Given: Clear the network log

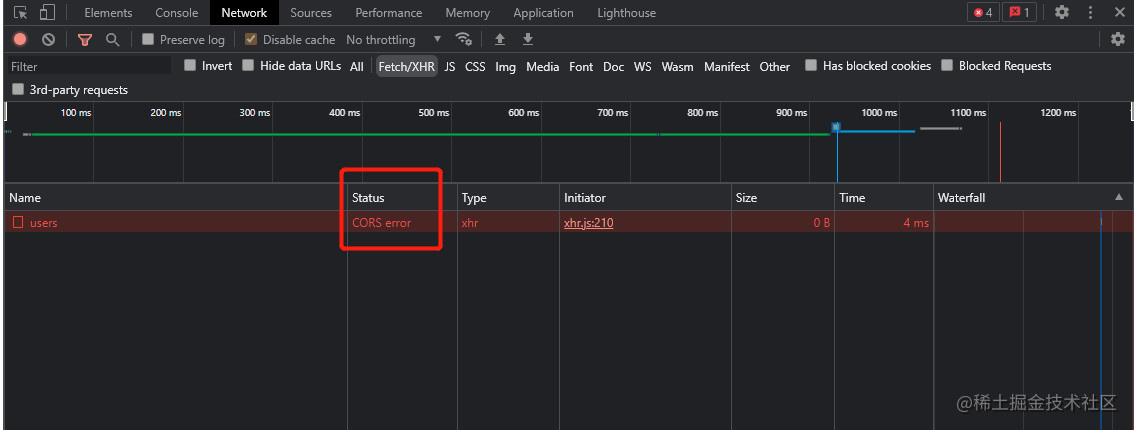Looking at the screenshot, I should tap(48, 40).
